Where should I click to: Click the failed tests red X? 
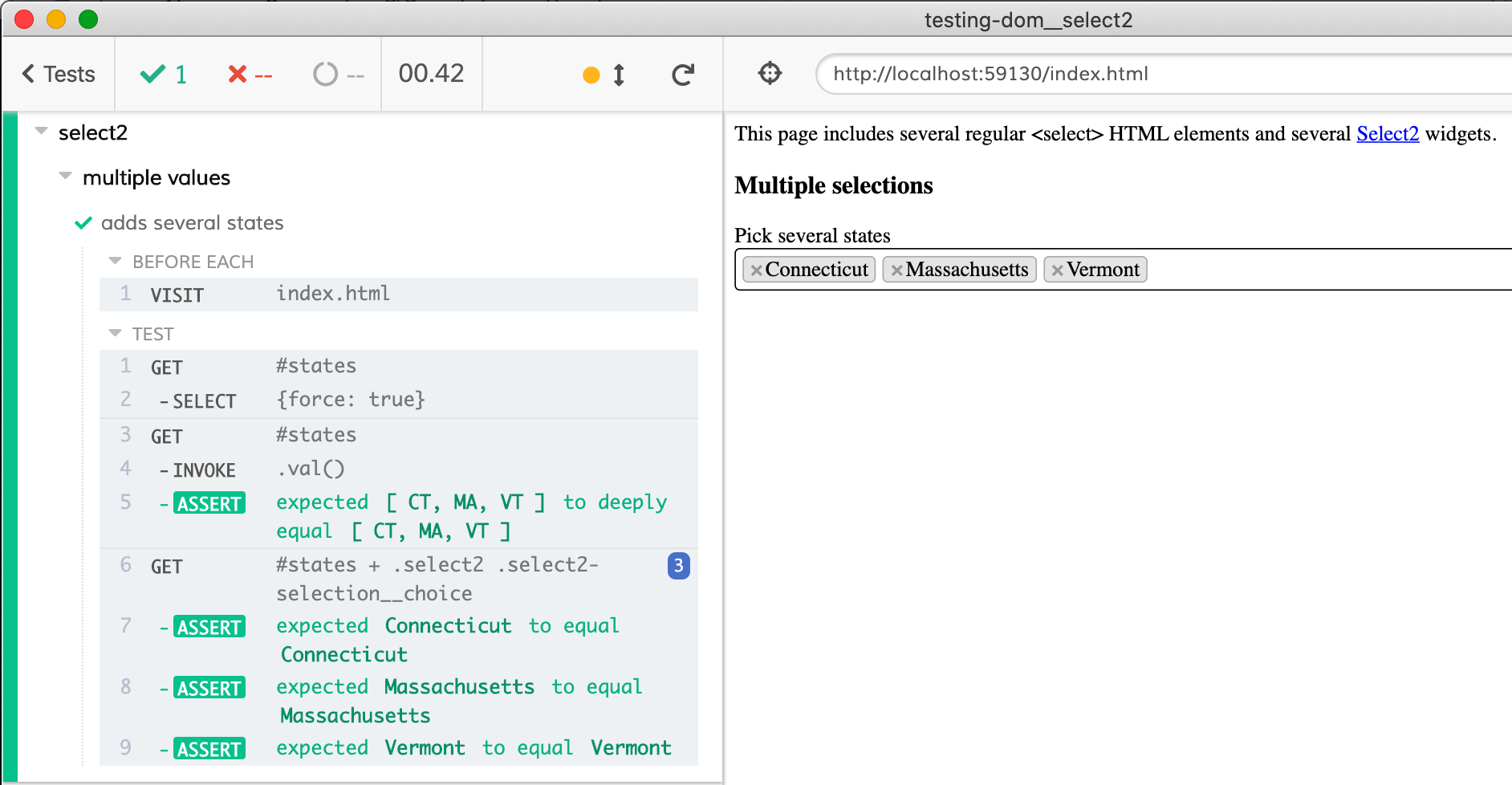pyautogui.click(x=238, y=75)
